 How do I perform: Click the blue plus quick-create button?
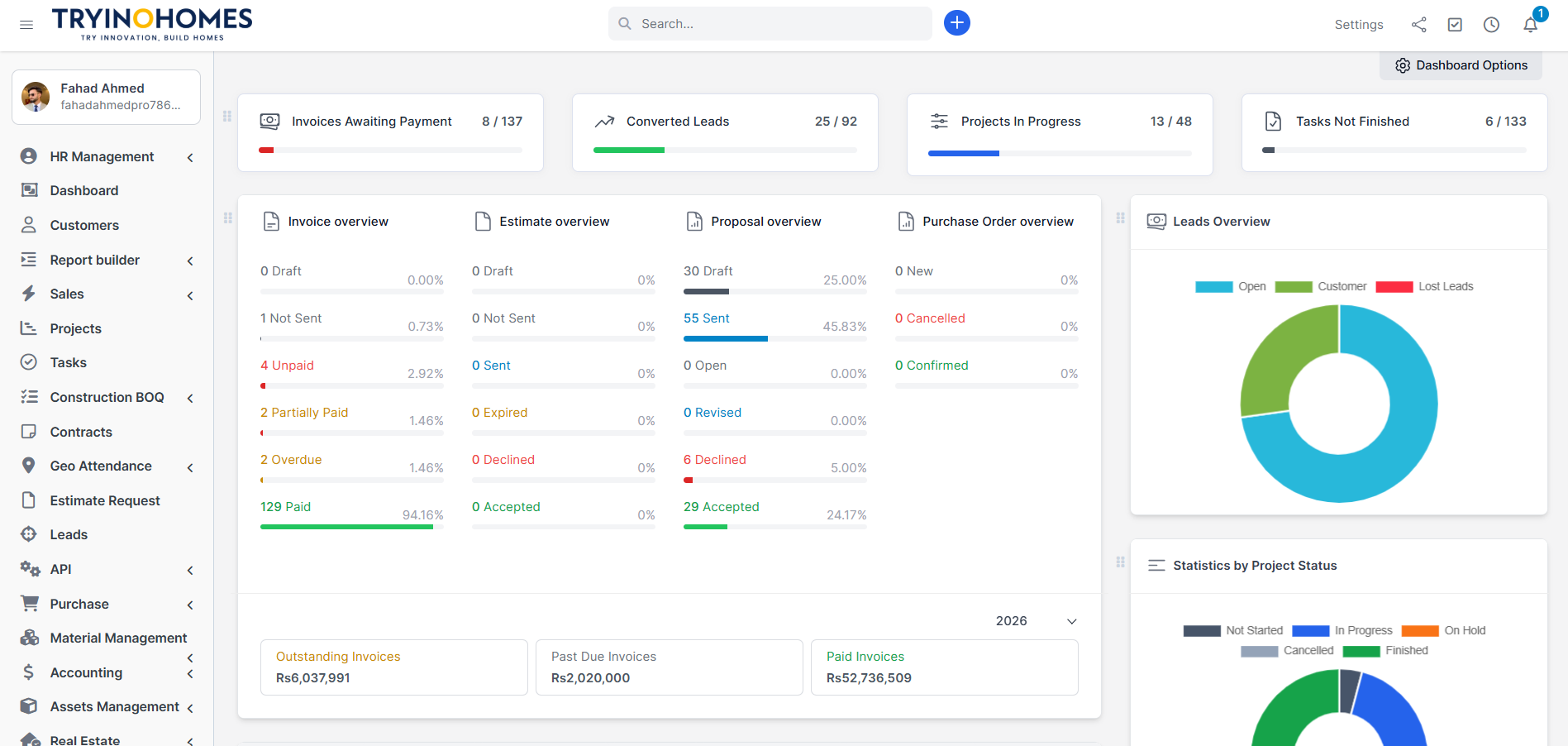[x=957, y=23]
